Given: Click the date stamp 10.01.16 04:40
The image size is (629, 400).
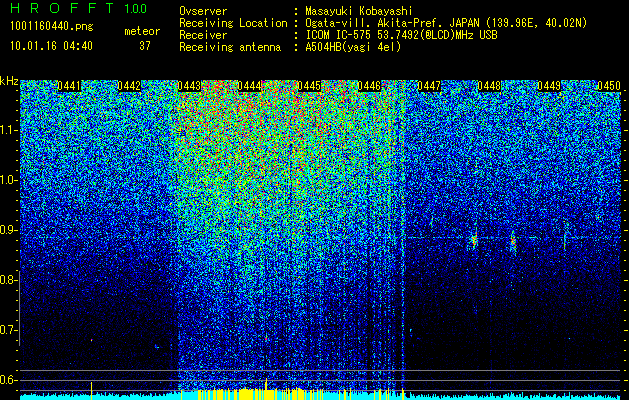Looking at the screenshot, I should click(51, 46).
